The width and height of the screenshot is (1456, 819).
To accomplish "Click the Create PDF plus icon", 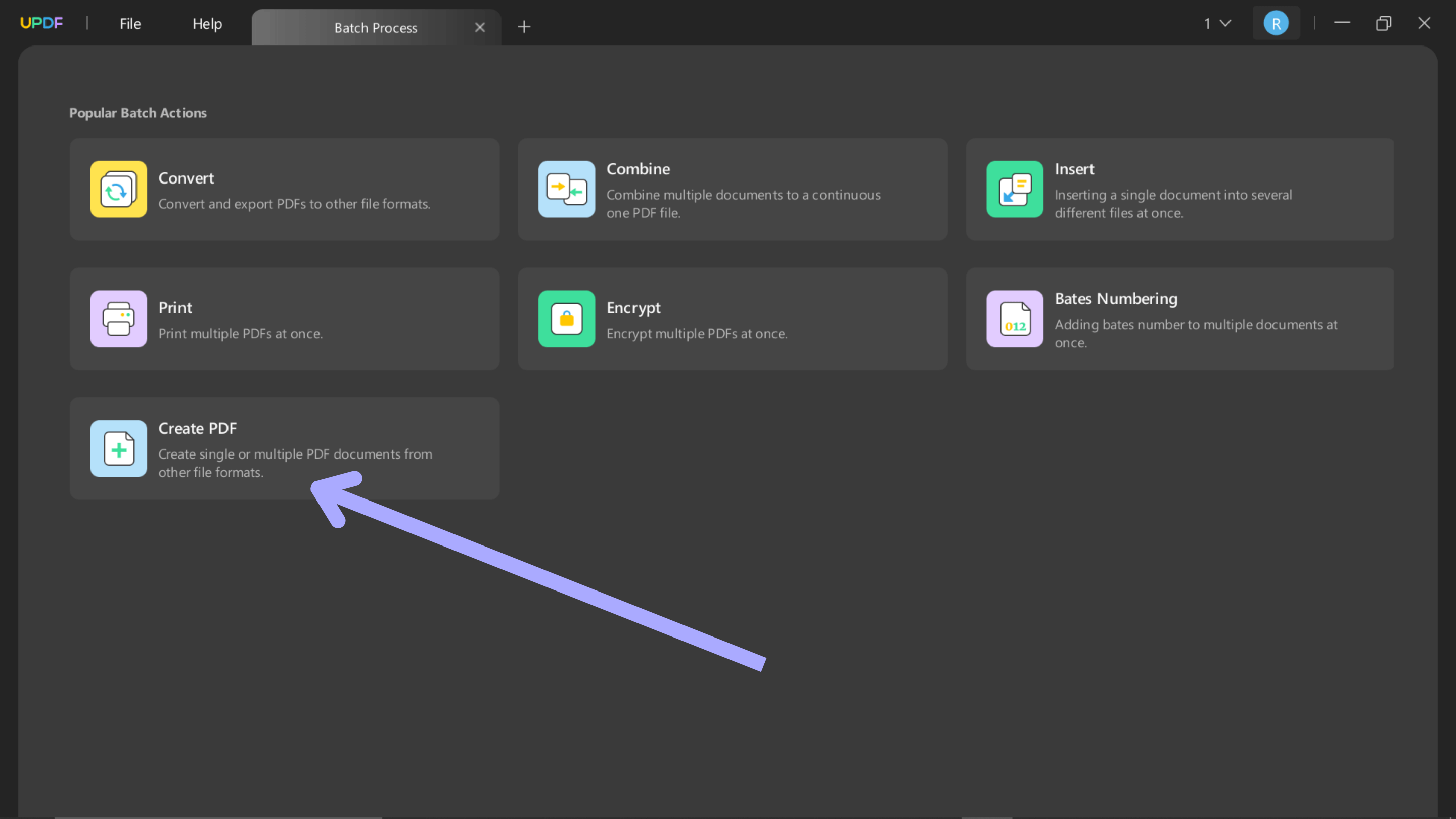I will (x=118, y=448).
